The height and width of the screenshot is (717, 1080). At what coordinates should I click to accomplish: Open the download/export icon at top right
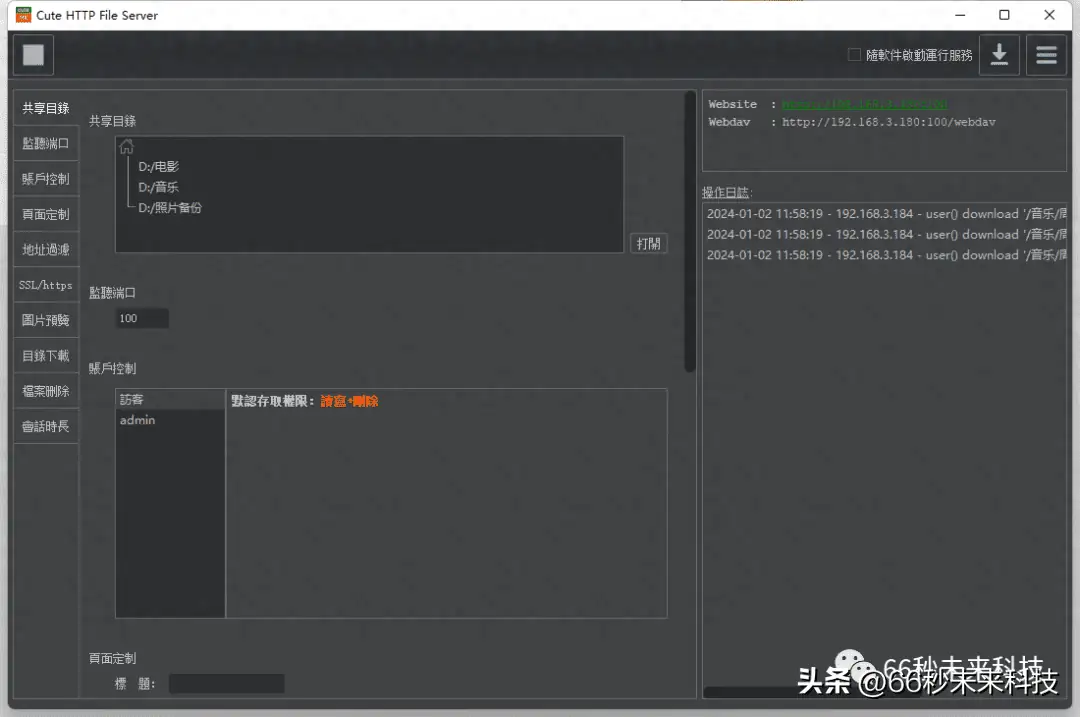click(999, 55)
